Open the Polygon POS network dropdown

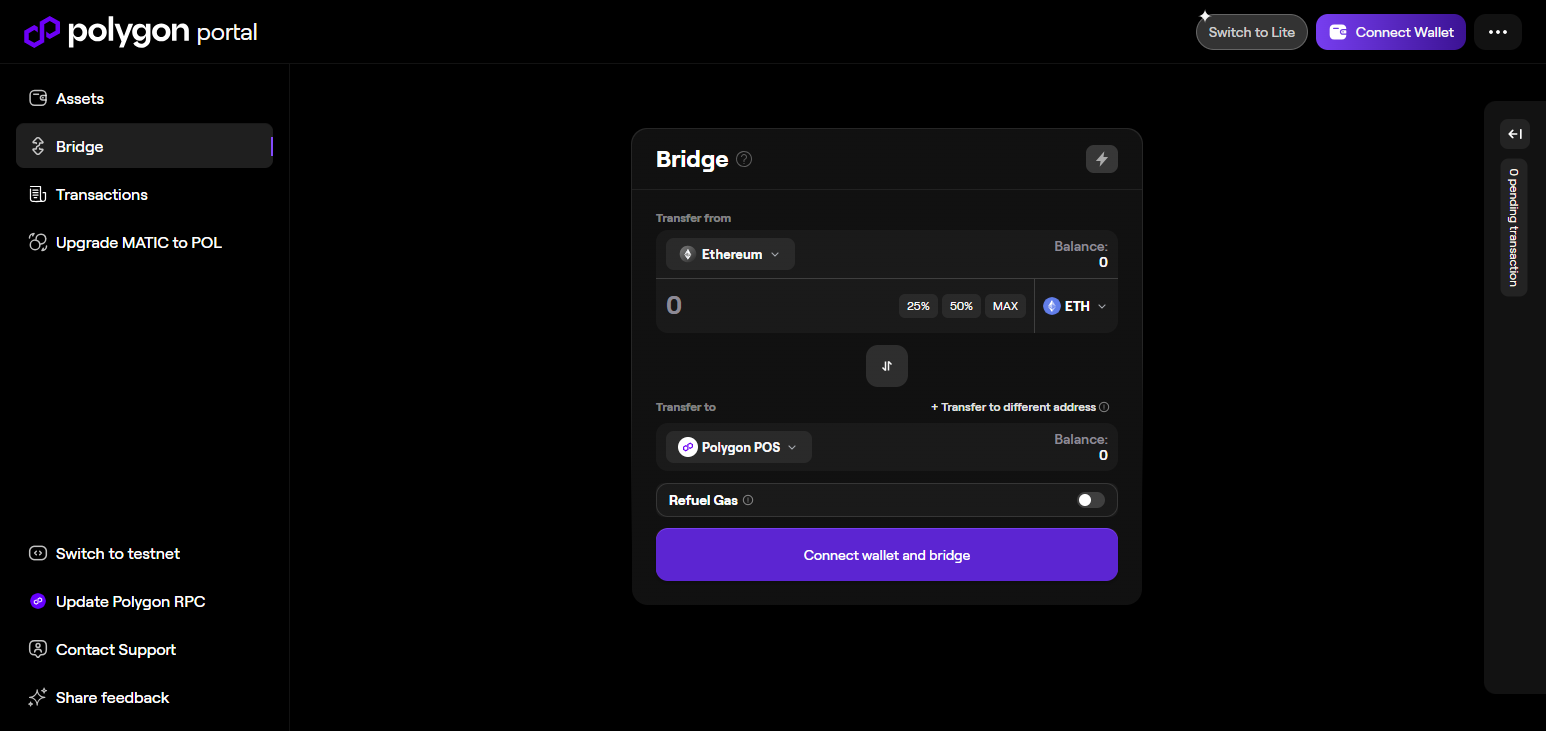point(737,447)
